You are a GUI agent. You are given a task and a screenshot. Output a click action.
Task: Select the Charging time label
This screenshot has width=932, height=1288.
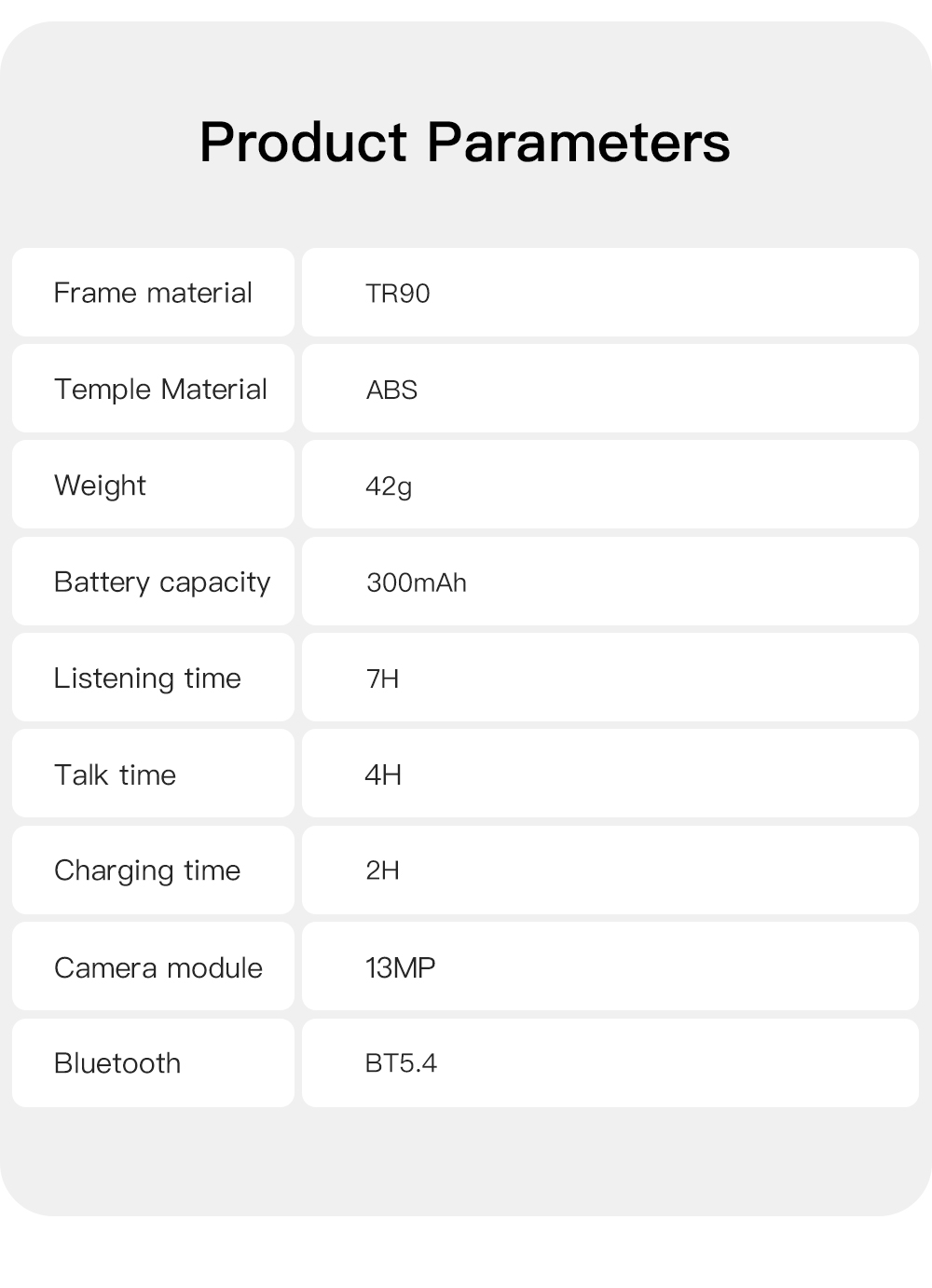147,870
